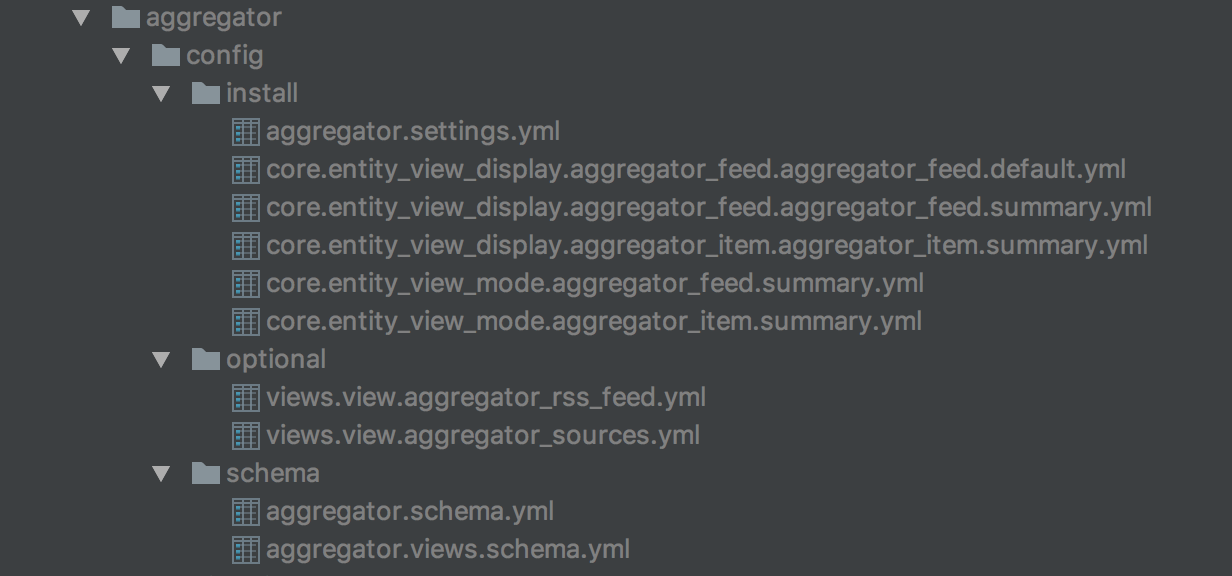1232x576 pixels.
Task: Click the schema folder icon
Action: point(205,473)
